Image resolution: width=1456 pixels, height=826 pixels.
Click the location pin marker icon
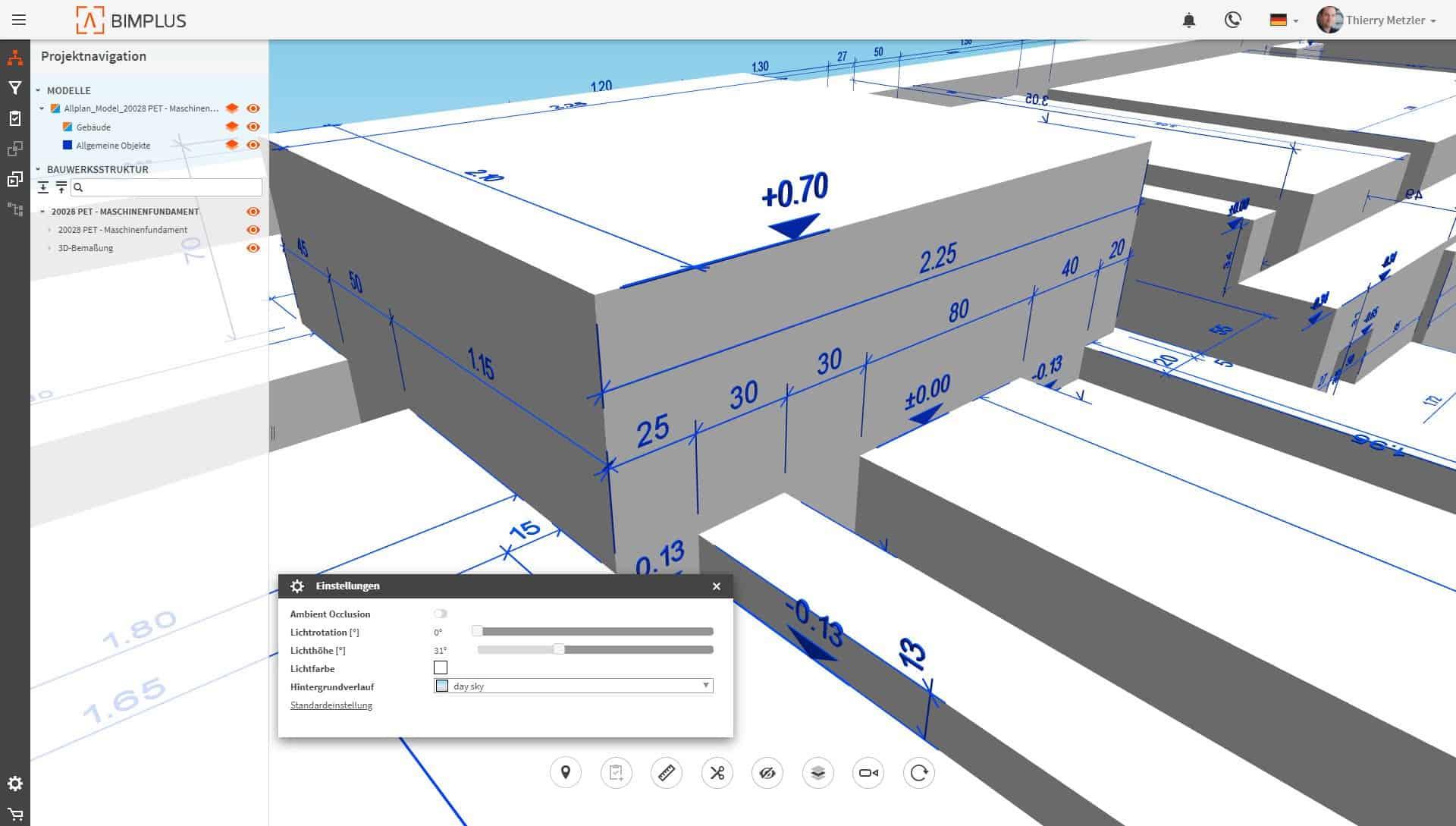click(565, 773)
